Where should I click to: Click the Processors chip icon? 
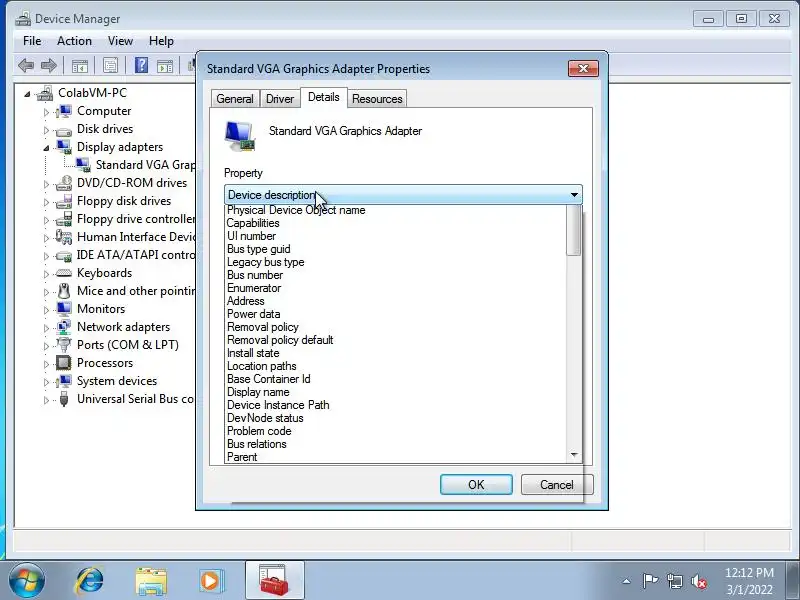[64, 363]
